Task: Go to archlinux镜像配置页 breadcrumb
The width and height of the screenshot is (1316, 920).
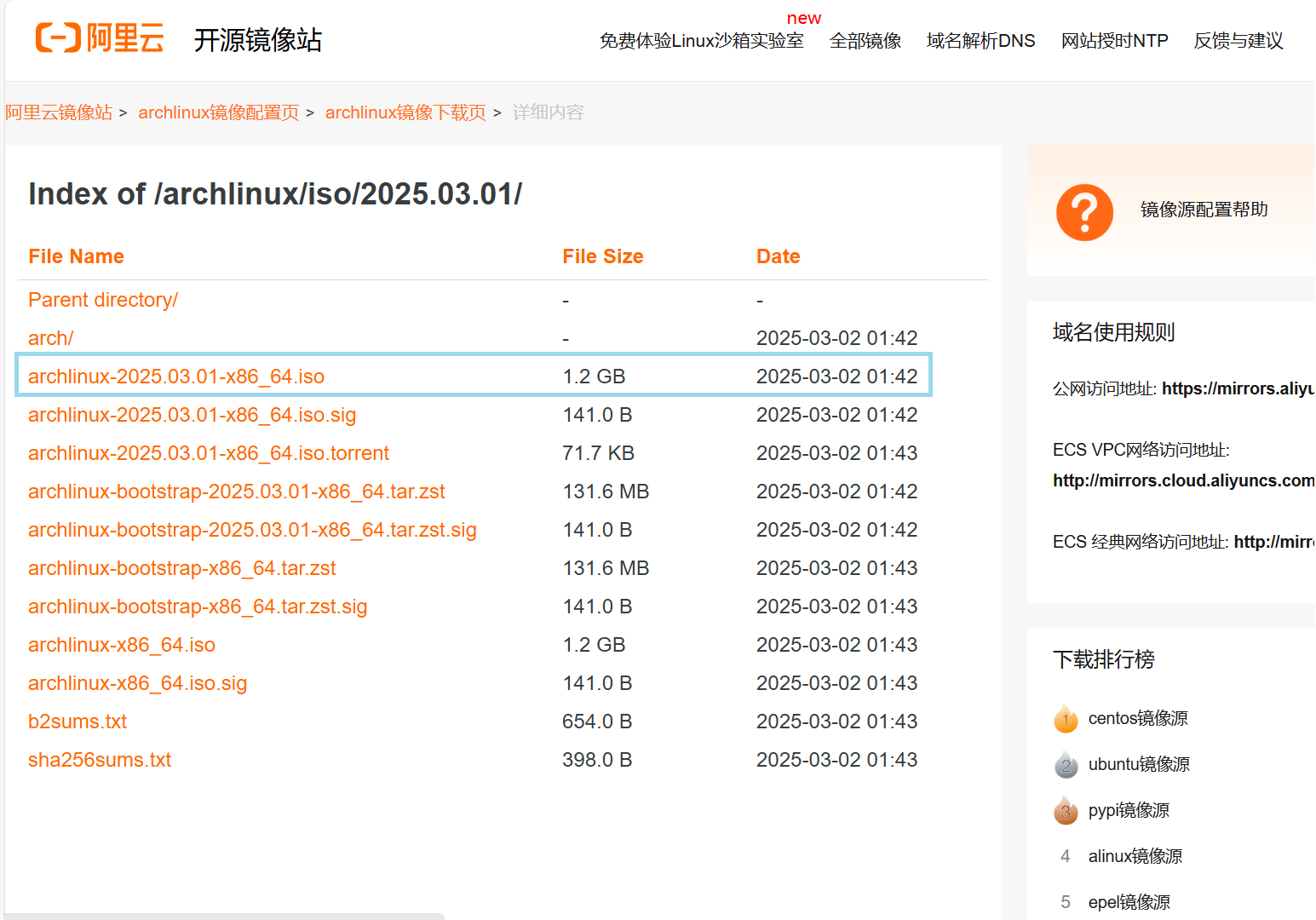Action: point(218,112)
